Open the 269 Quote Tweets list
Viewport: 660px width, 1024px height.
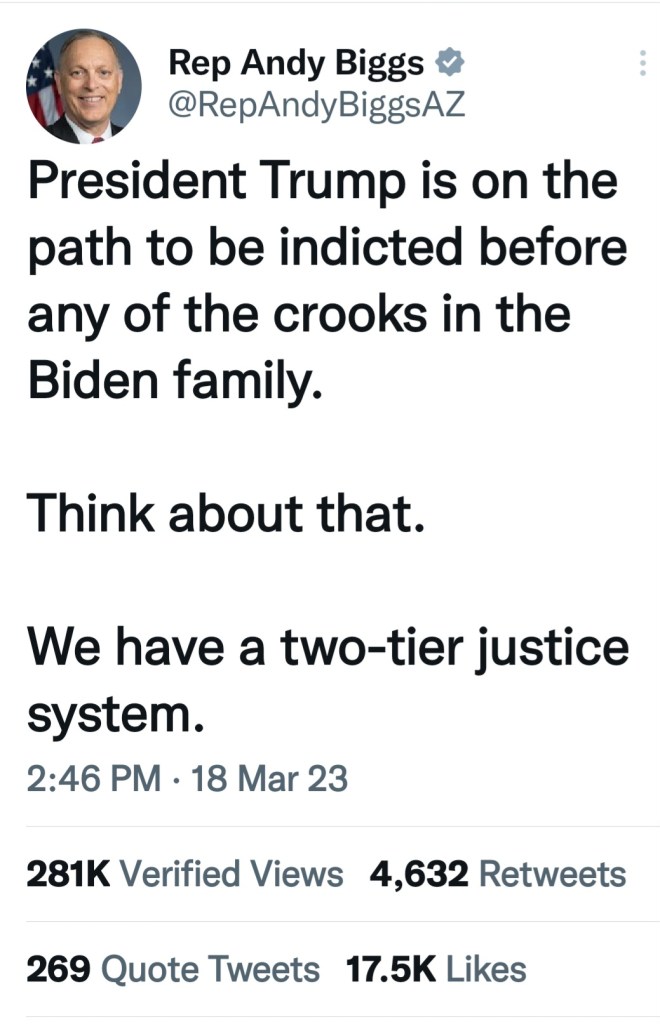(x=173, y=968)
